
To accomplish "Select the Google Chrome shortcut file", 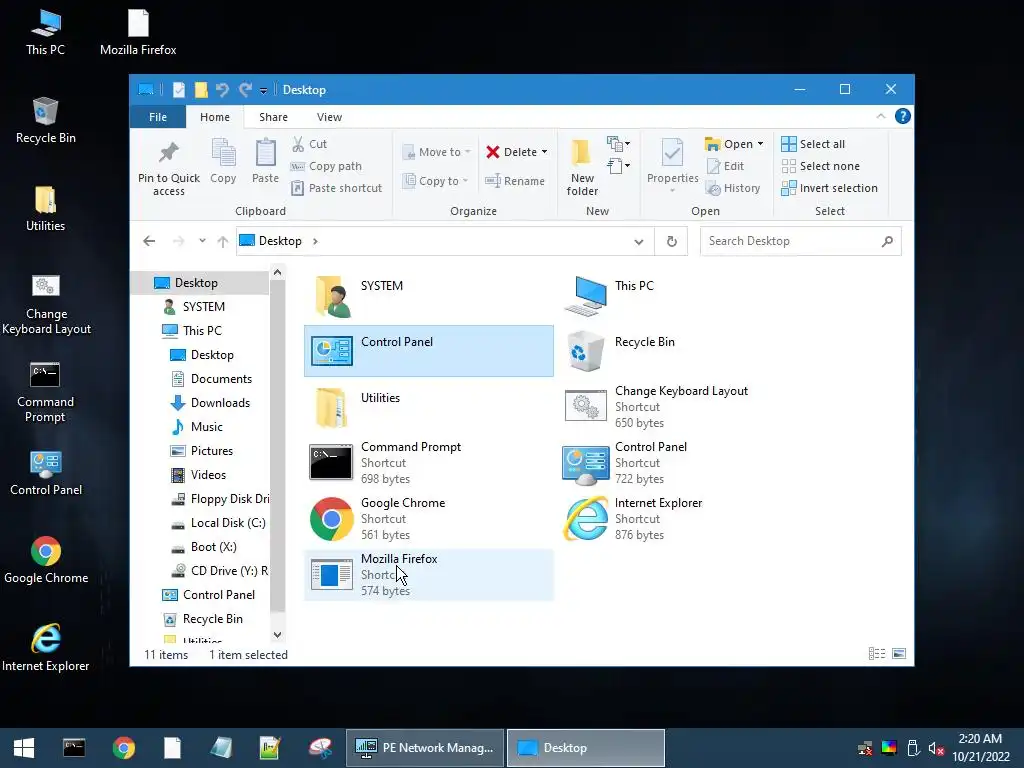I will point(428,519).
